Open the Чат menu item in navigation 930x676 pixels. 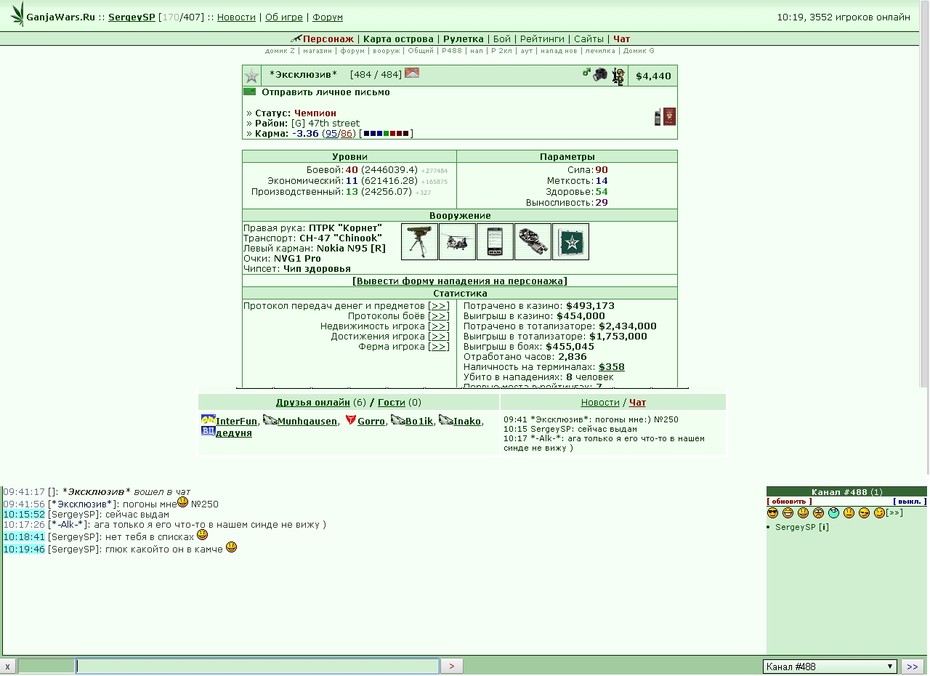tap(622, 39)
